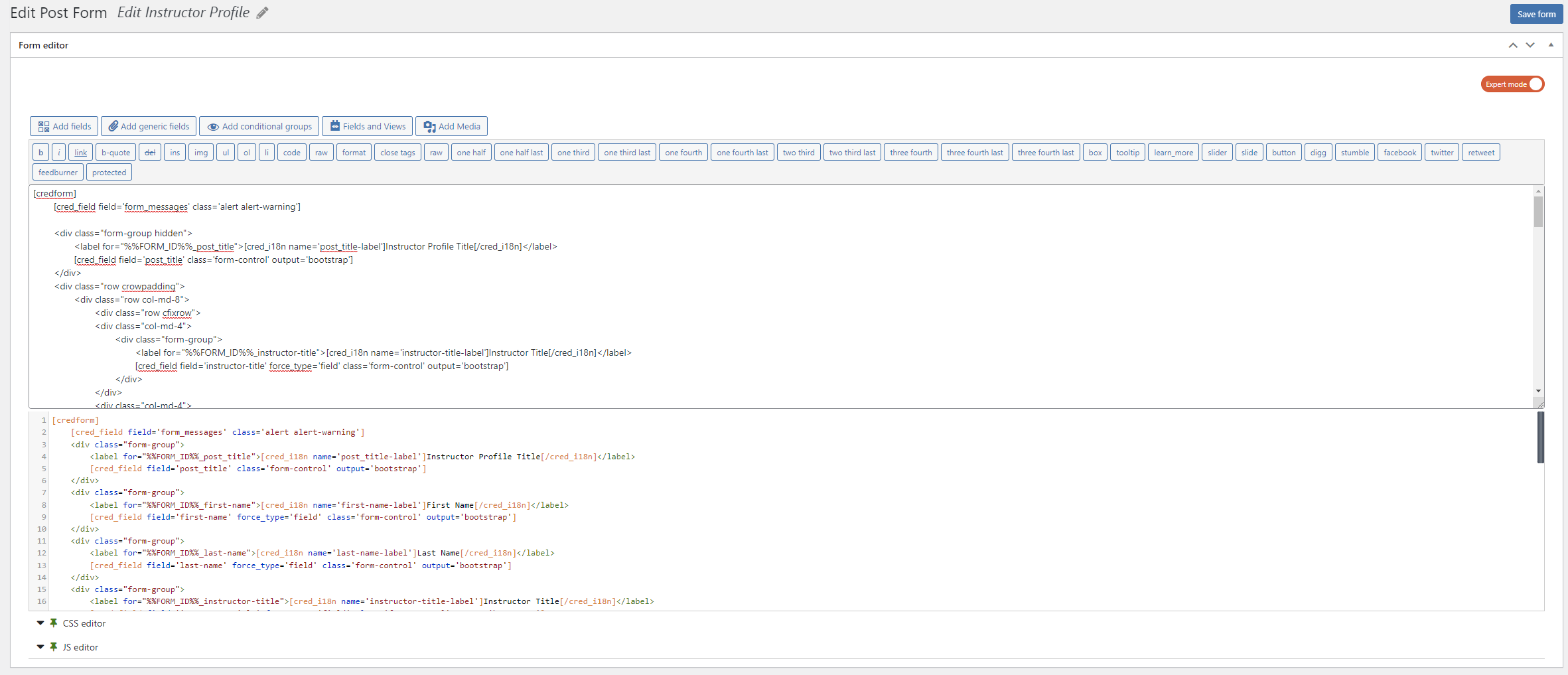Insert slider shortcode
Image resolution: width=1568 pixels, height=675 pixels.
point(1218,153)
